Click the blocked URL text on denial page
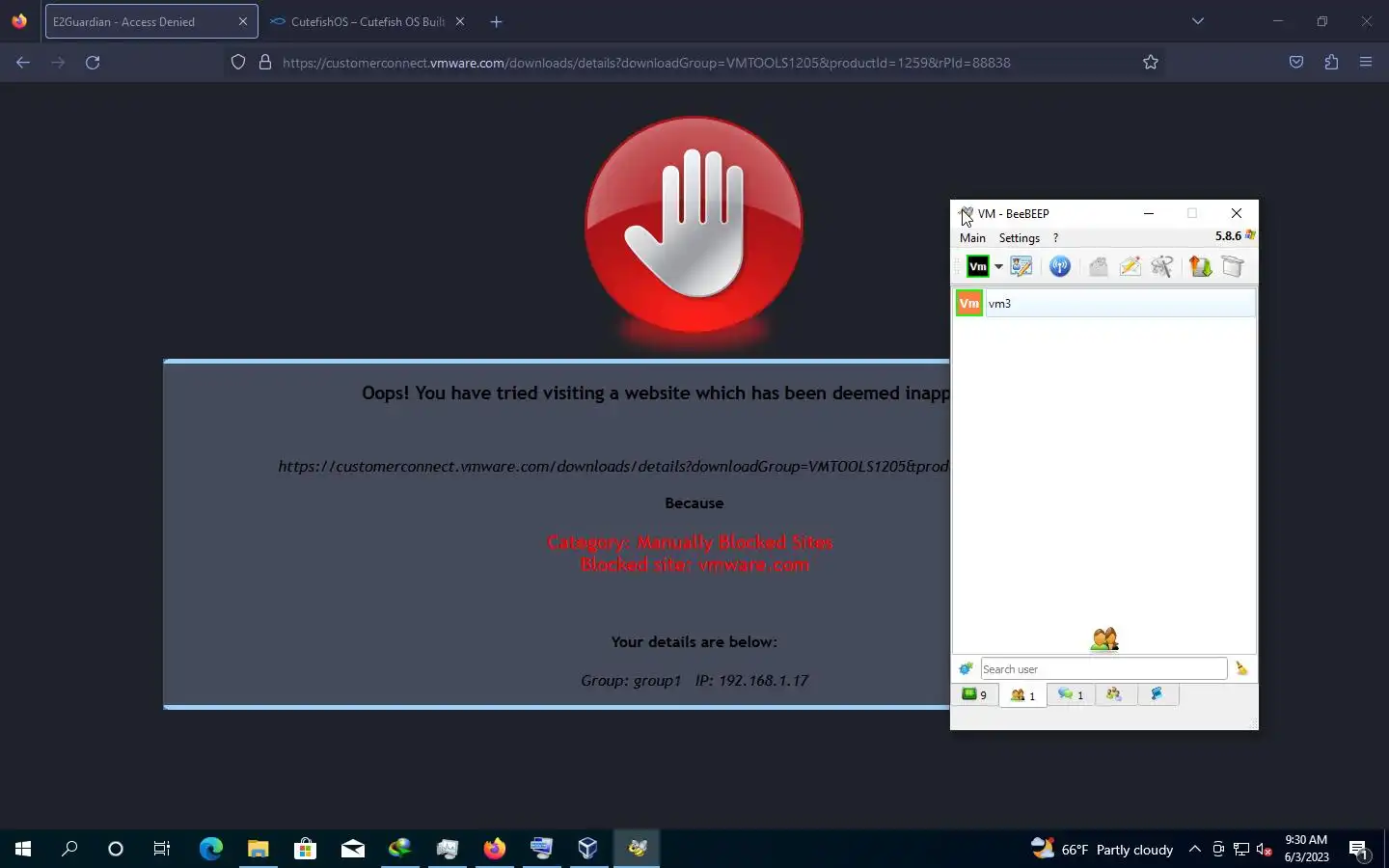1389x868 pixels. click(613, 467)
